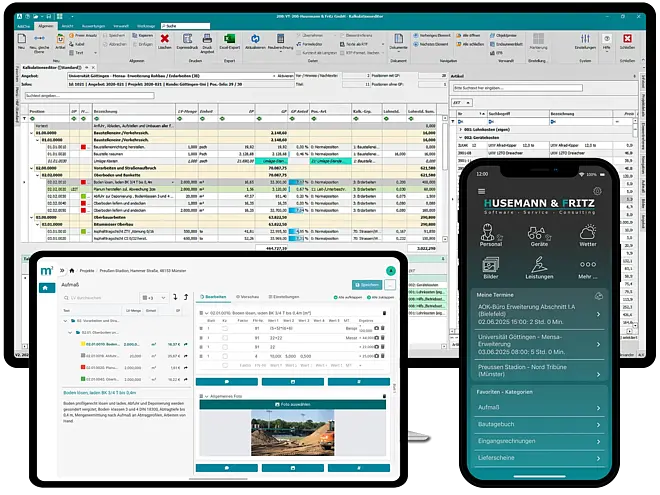Open the tablet column selector dropdown

pyautogui.click(x=154, y=298)
